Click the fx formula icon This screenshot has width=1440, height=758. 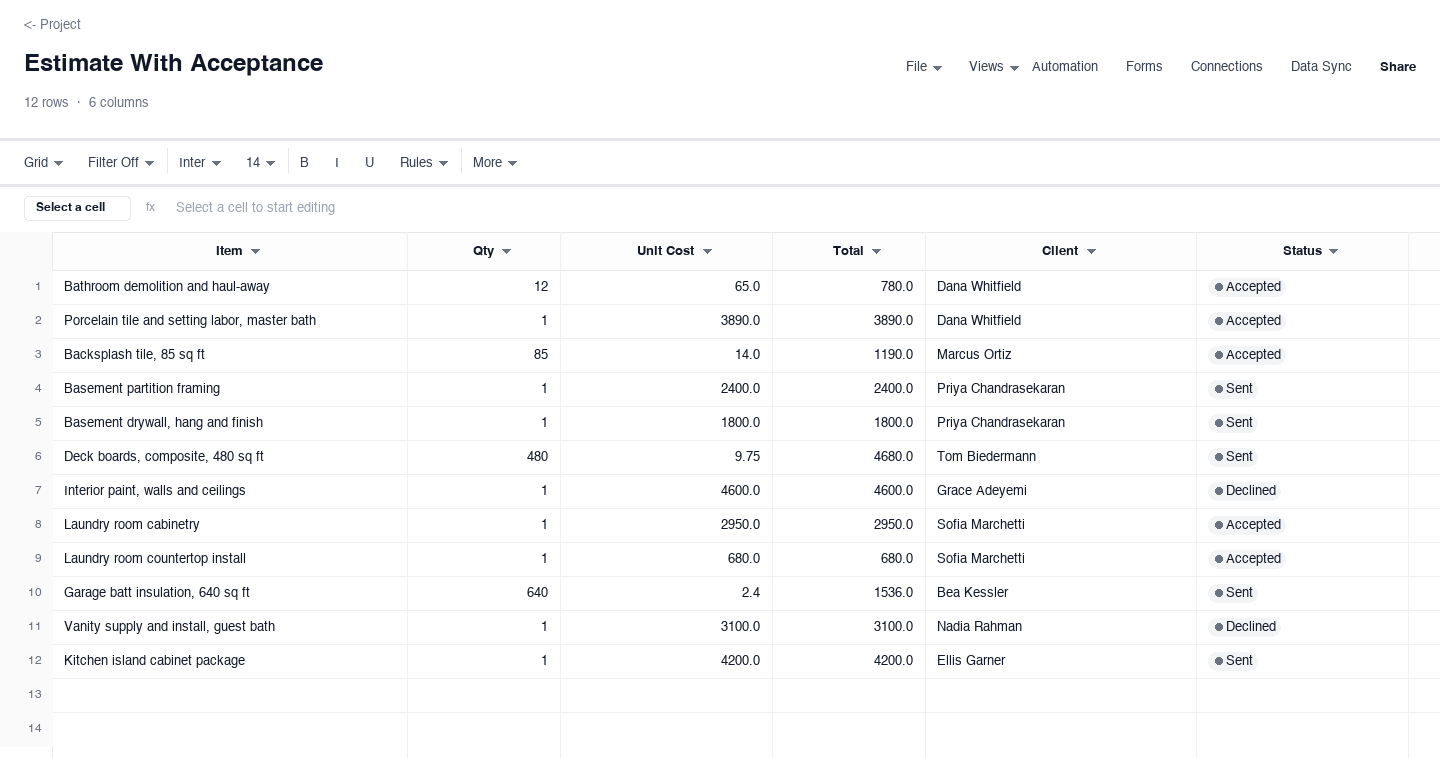pos(150,207)
